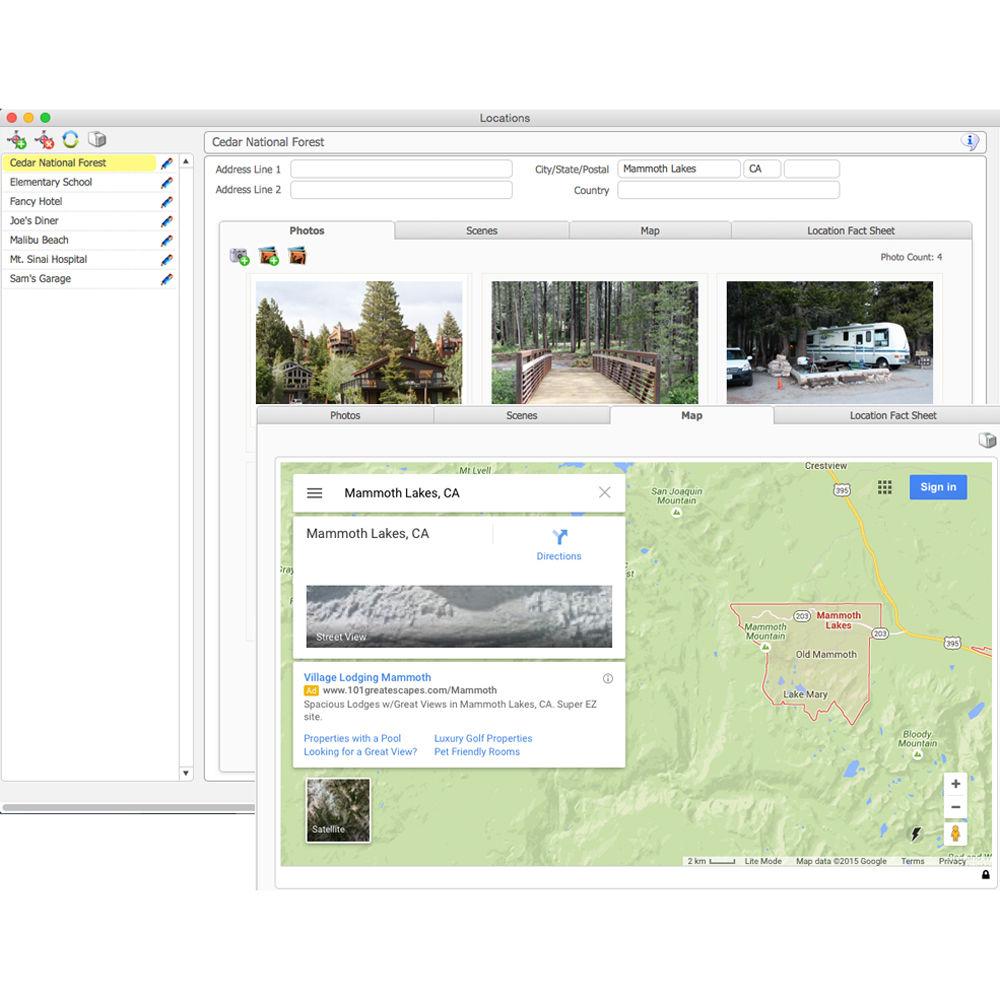This screenshot has height=1000, width=1000.
Task: Click the delete location icon
Action: pos(44,140)
